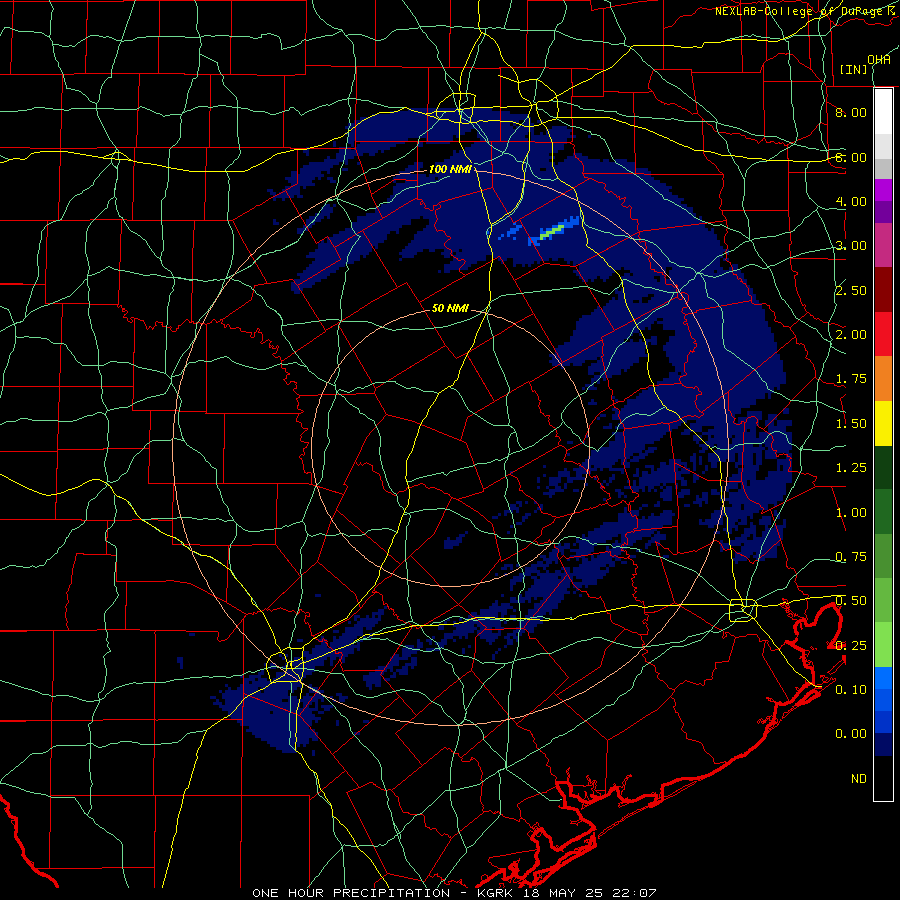Choose the dark red 2.50 swatch
The height and width of the screenshot is (900, 900).
coord(883,289)
